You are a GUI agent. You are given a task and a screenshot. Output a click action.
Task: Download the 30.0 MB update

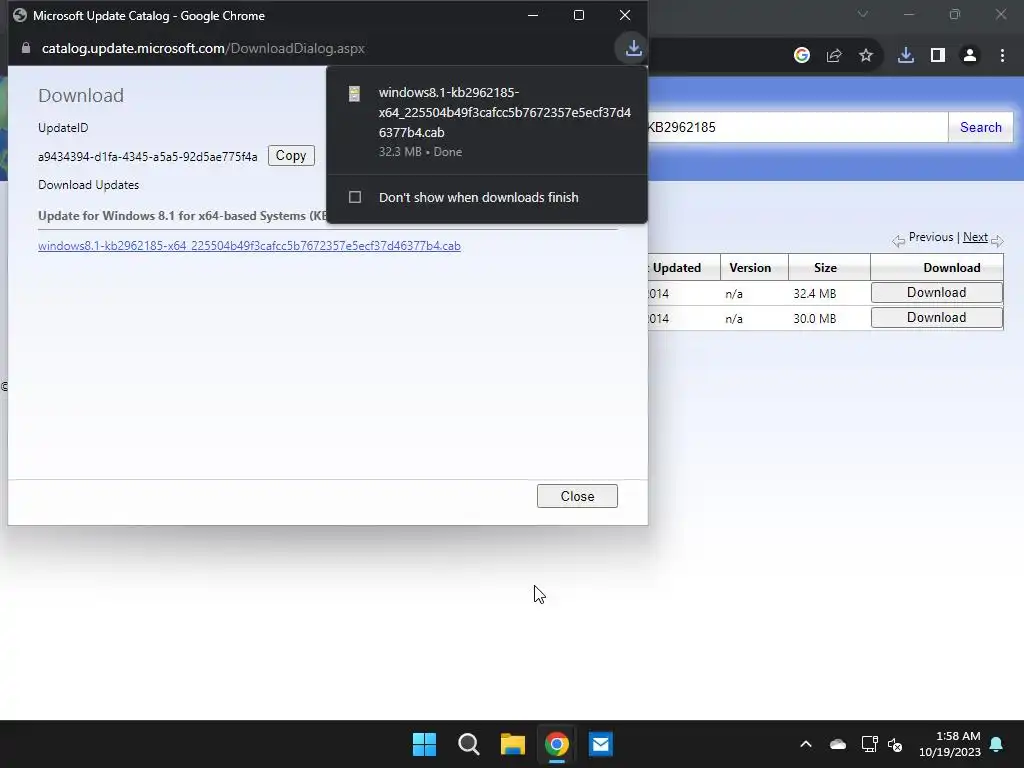936,317
